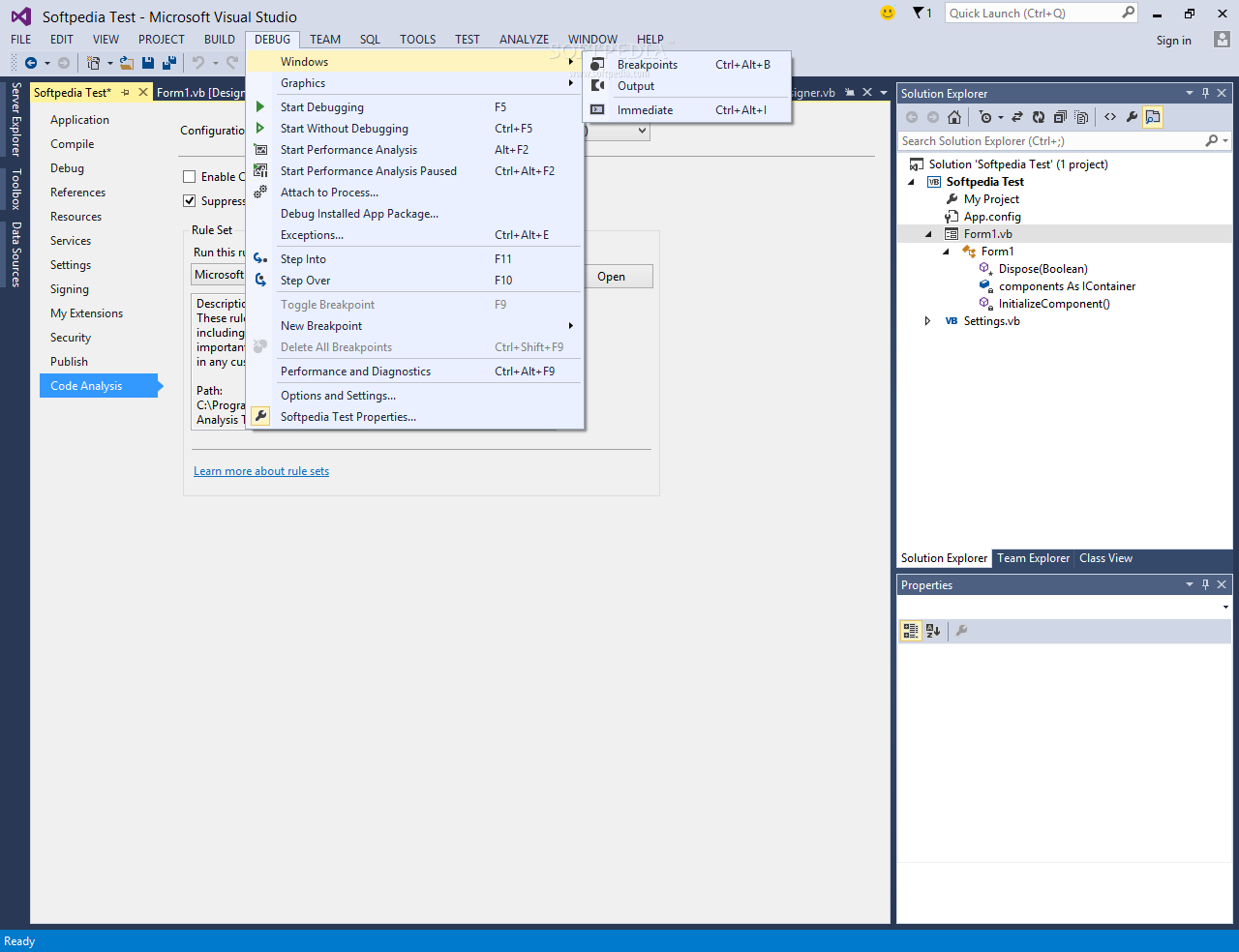Toggle the Suppress results checkbox
Image resolution: width=1239 pixels, height=952 pixels.
(x=190, y=201)
